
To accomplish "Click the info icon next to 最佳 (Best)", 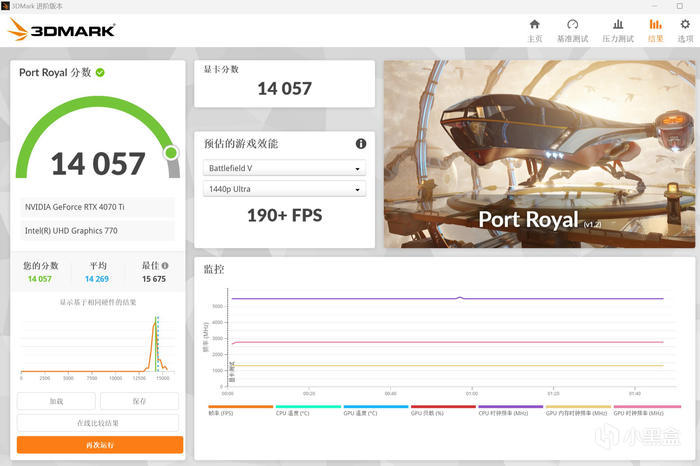I will pyautogui.click(x=165, y=266).
